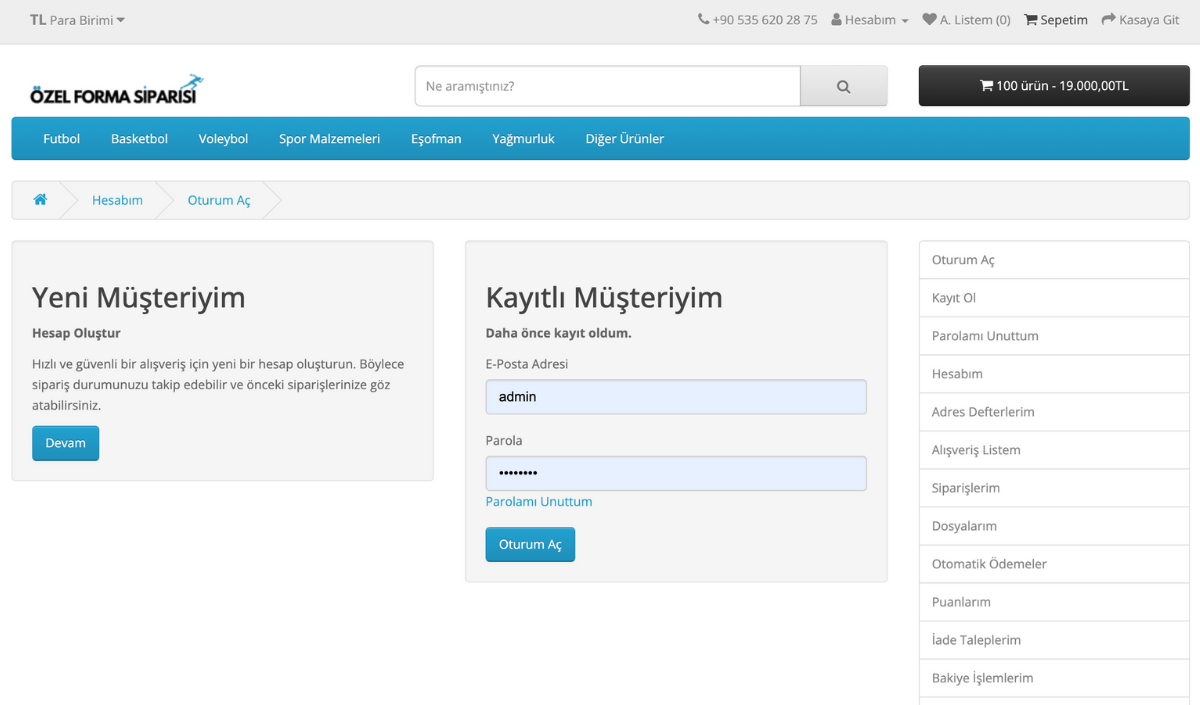Click the Ne aramıştınız search box
The height and width of the screenshot is (705, 1200).
[x=607, y=86]
